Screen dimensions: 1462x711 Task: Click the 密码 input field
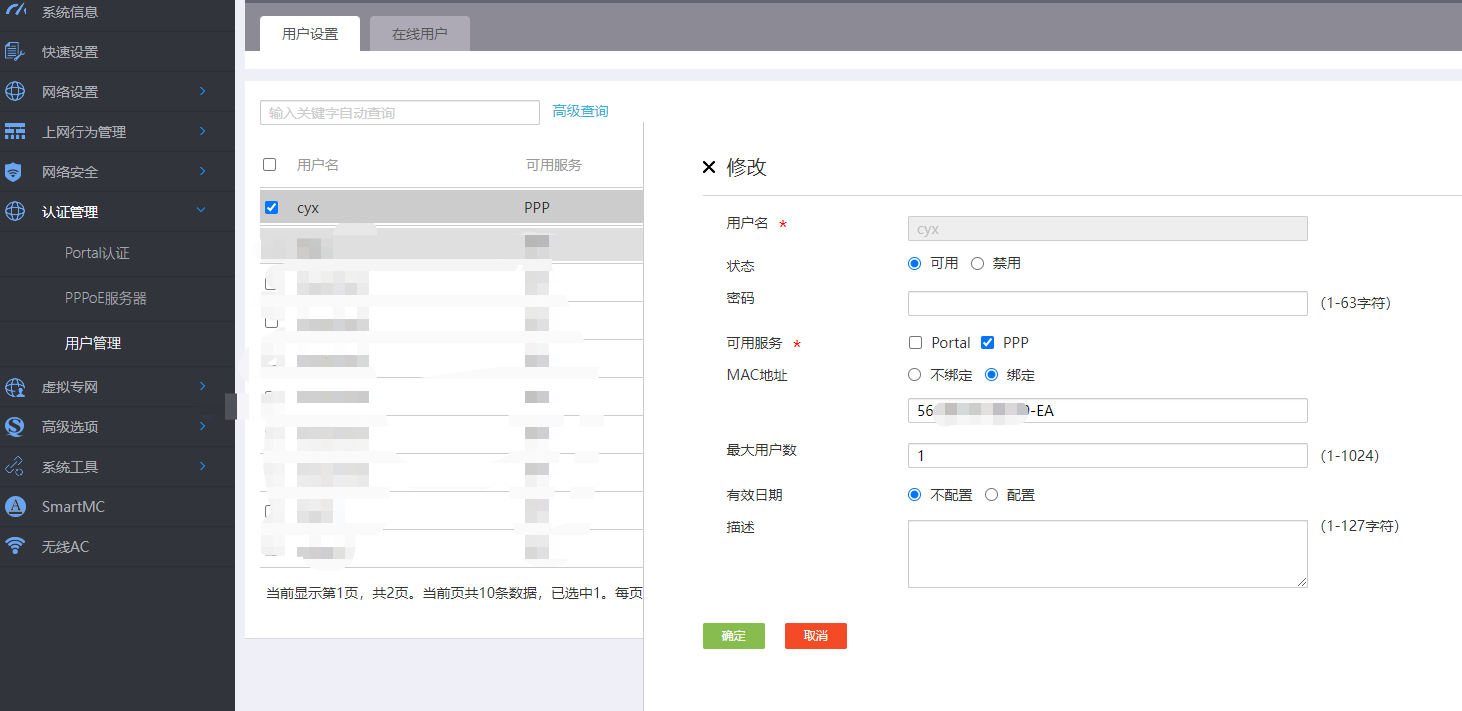1107,304
